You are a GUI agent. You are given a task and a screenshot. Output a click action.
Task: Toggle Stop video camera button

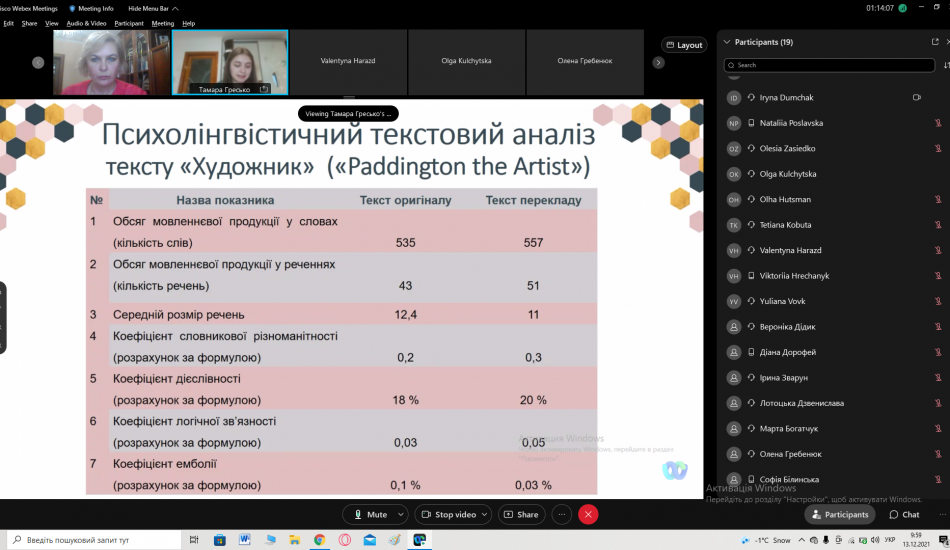point(448,514)
